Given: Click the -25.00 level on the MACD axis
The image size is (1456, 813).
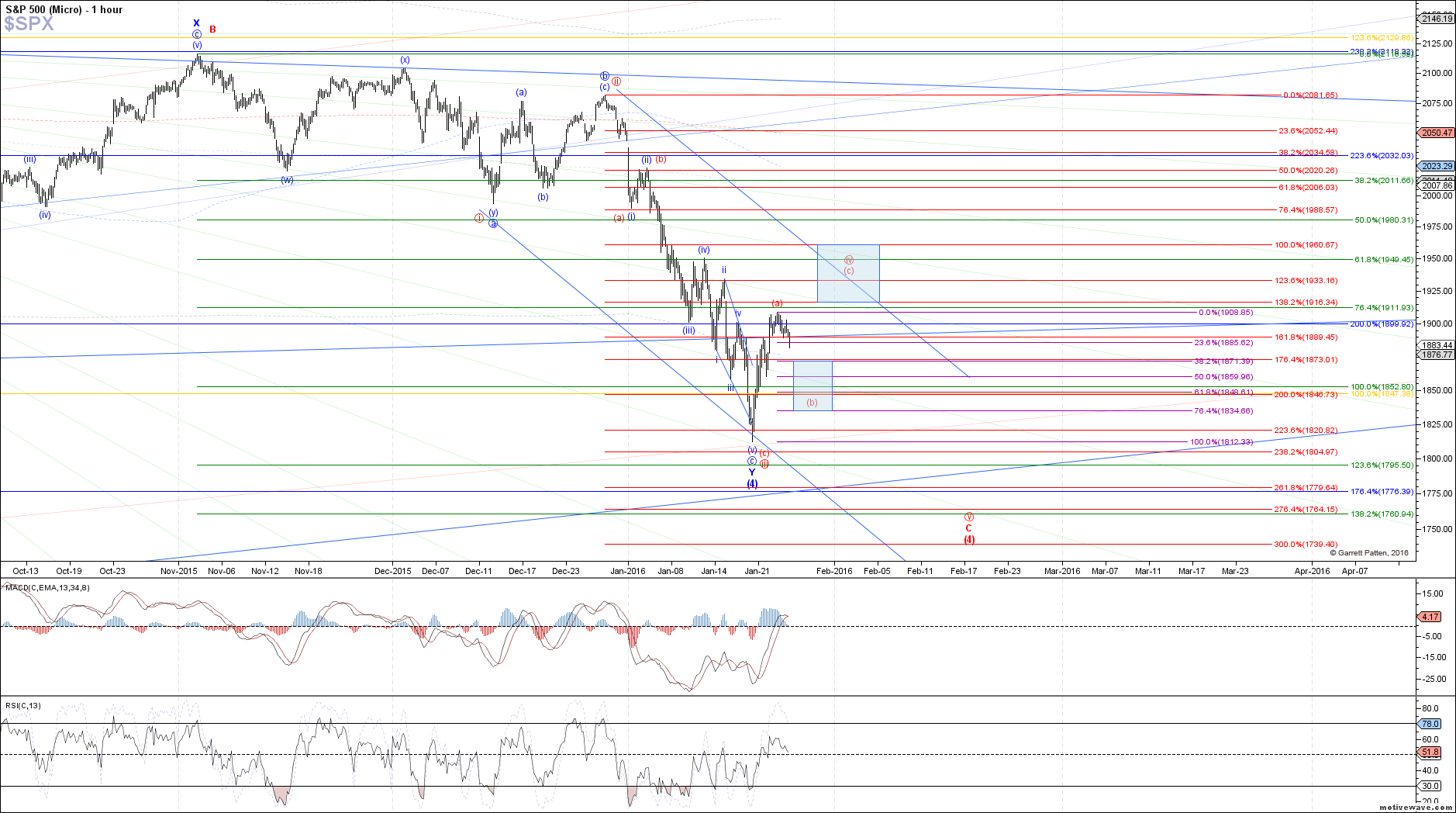Looking at the screenshot, I should [x=1434, y=679].
